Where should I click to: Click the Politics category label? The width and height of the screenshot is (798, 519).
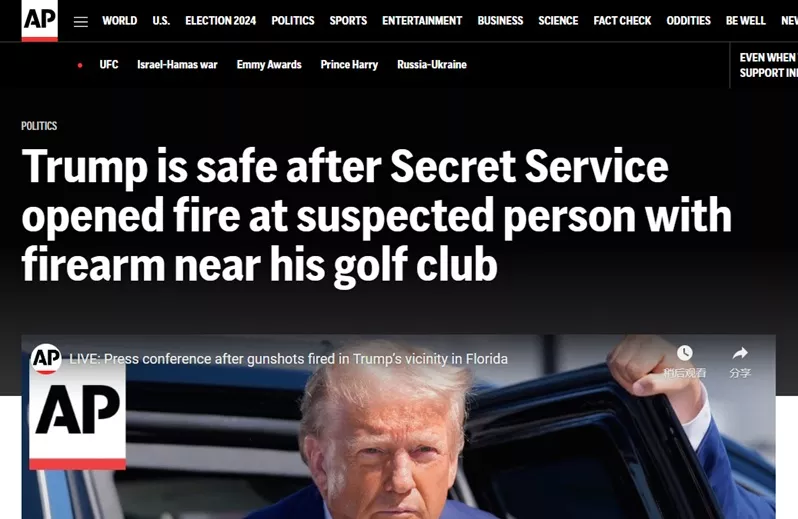[39, 126]
